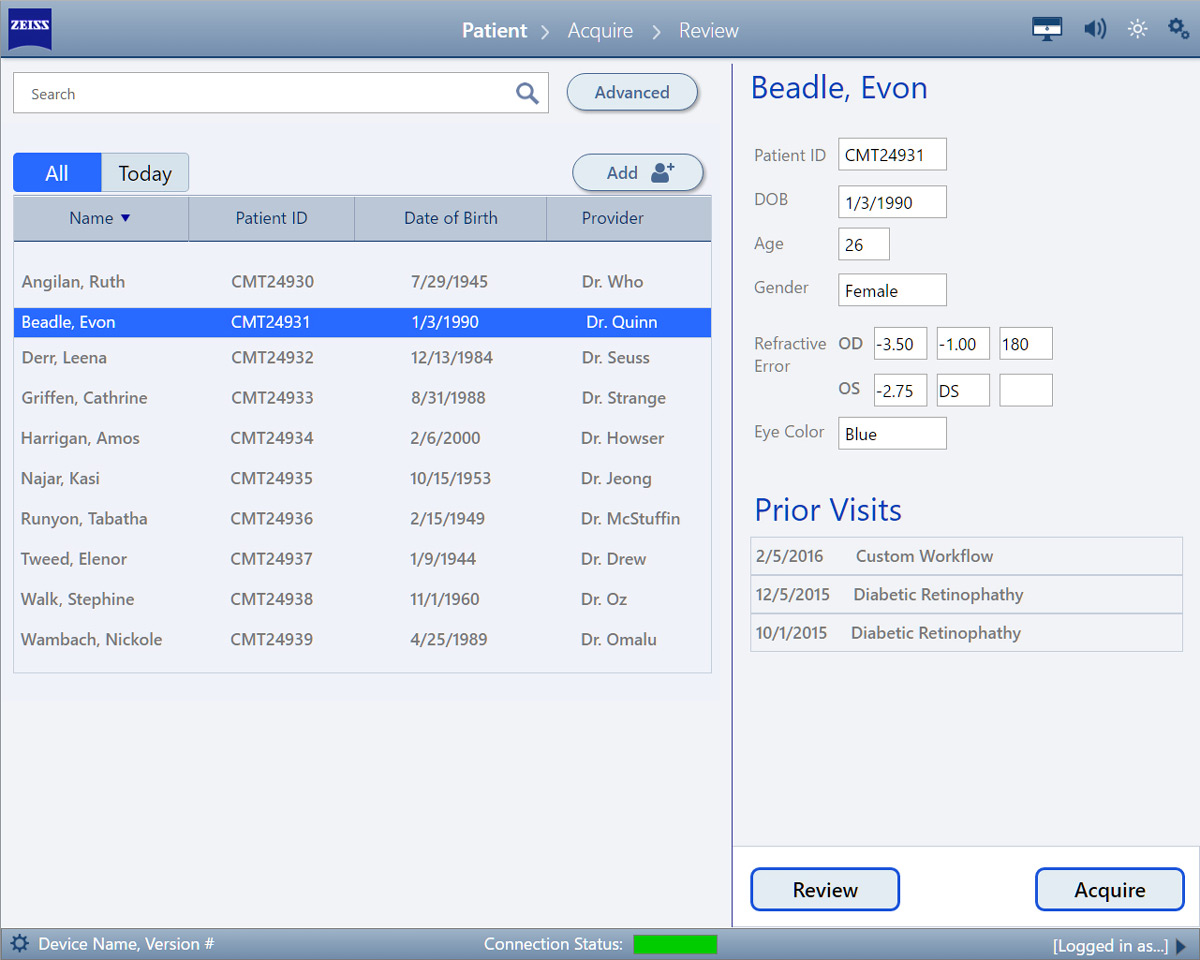Click the search magnifier icon

527,94
